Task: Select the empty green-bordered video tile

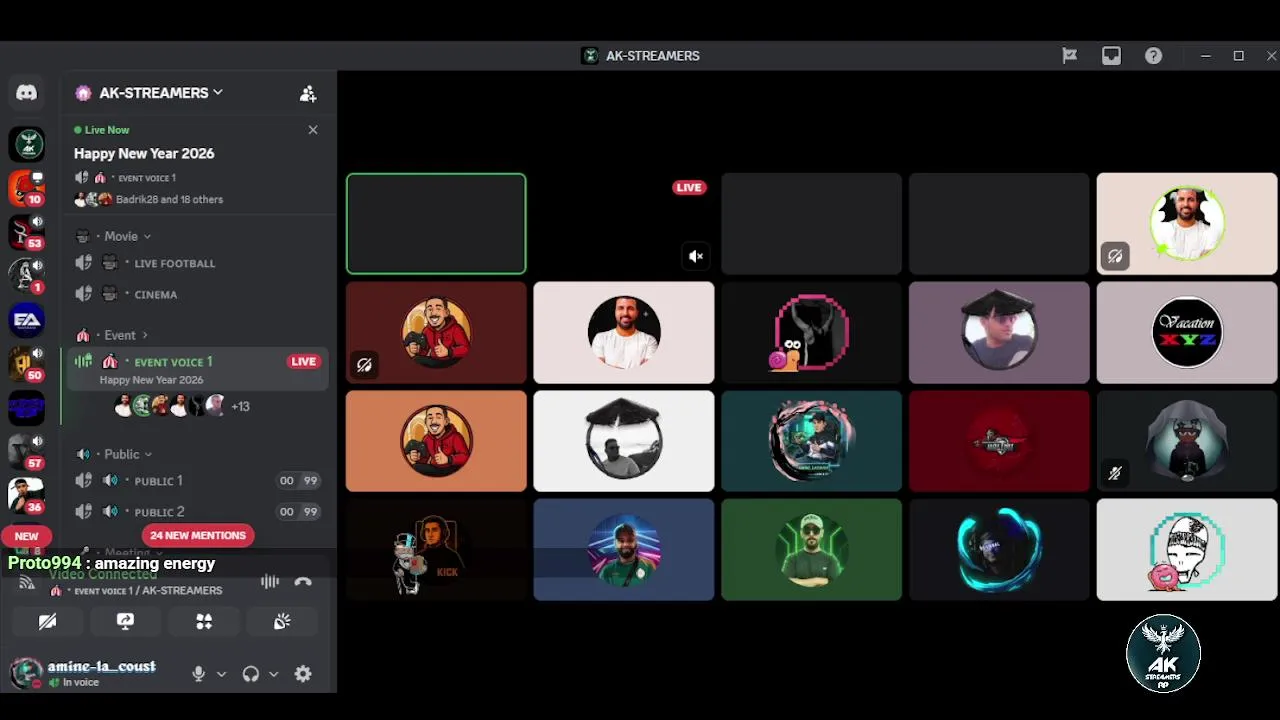Action: (x=436, y=224)
